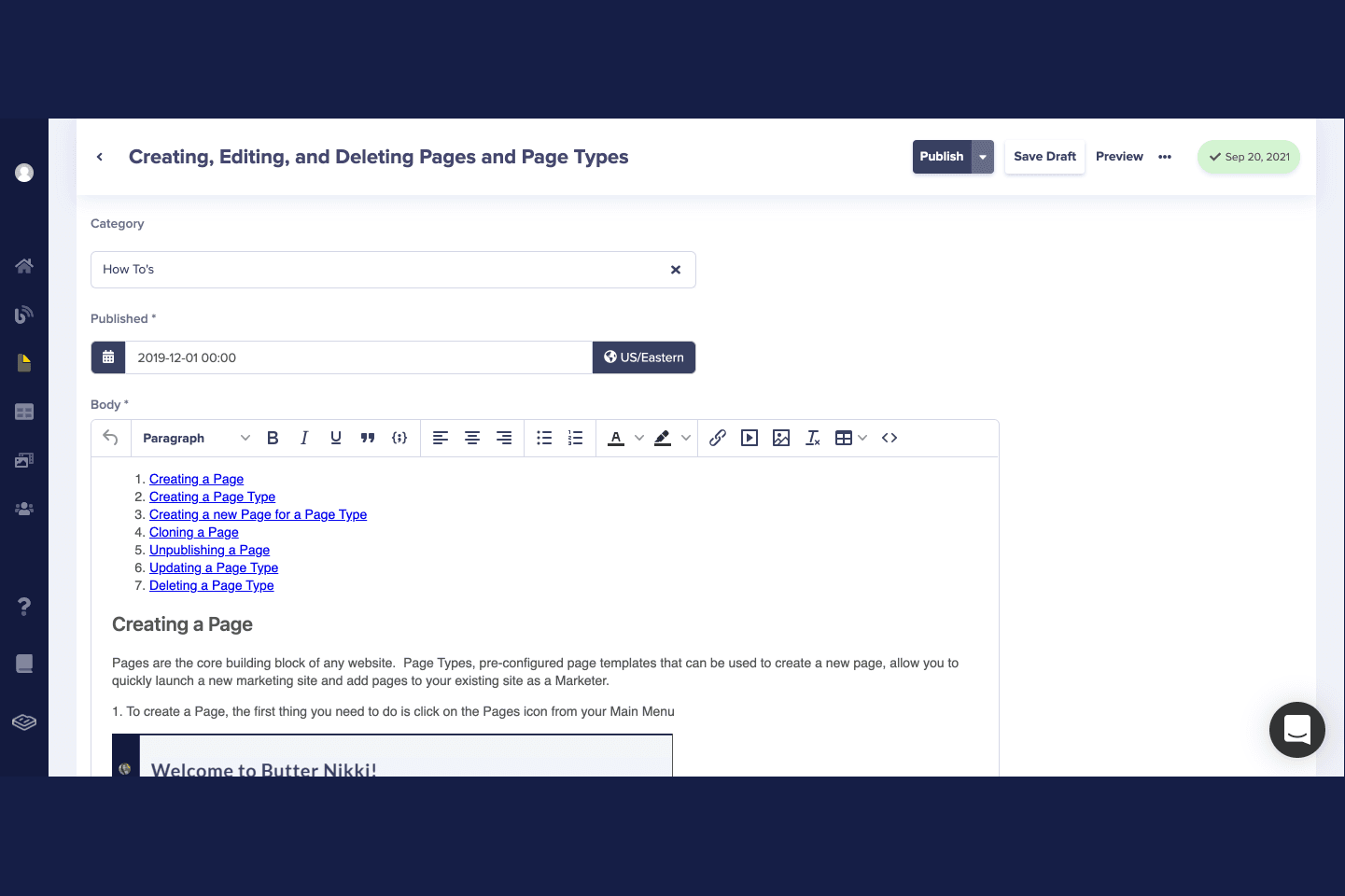Create a bulleted list
Screen dimensions: 1345x896
(544, 438)
